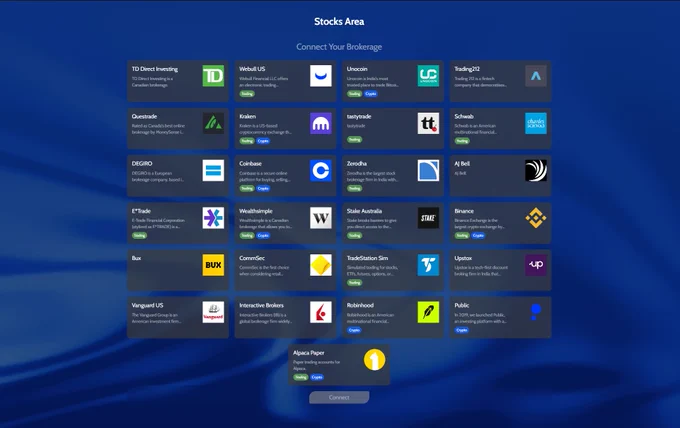Select the Webull US logo

coord(321,76)
